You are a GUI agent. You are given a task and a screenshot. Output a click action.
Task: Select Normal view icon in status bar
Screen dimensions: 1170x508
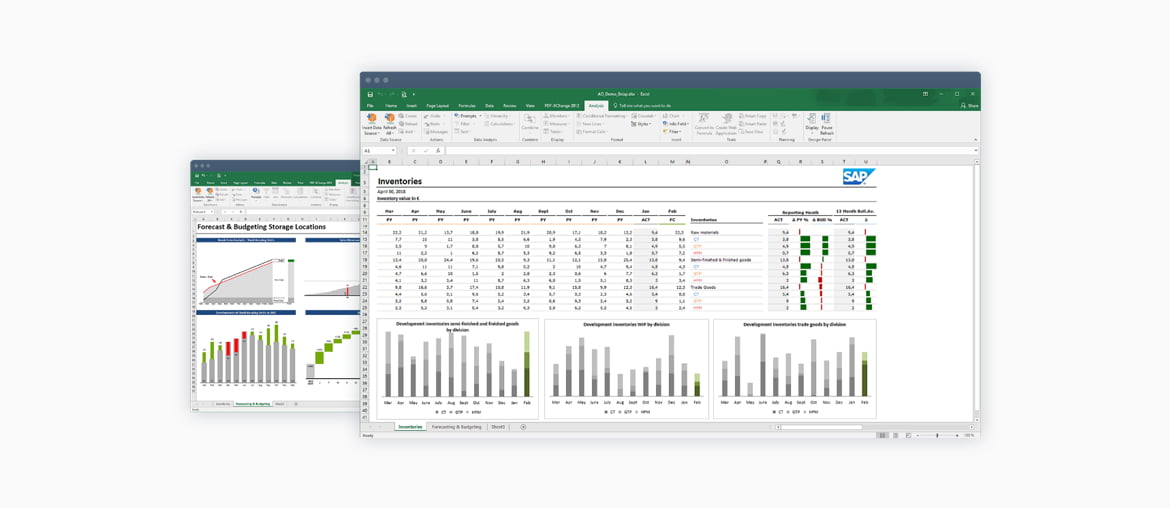(x=882, y=435)
